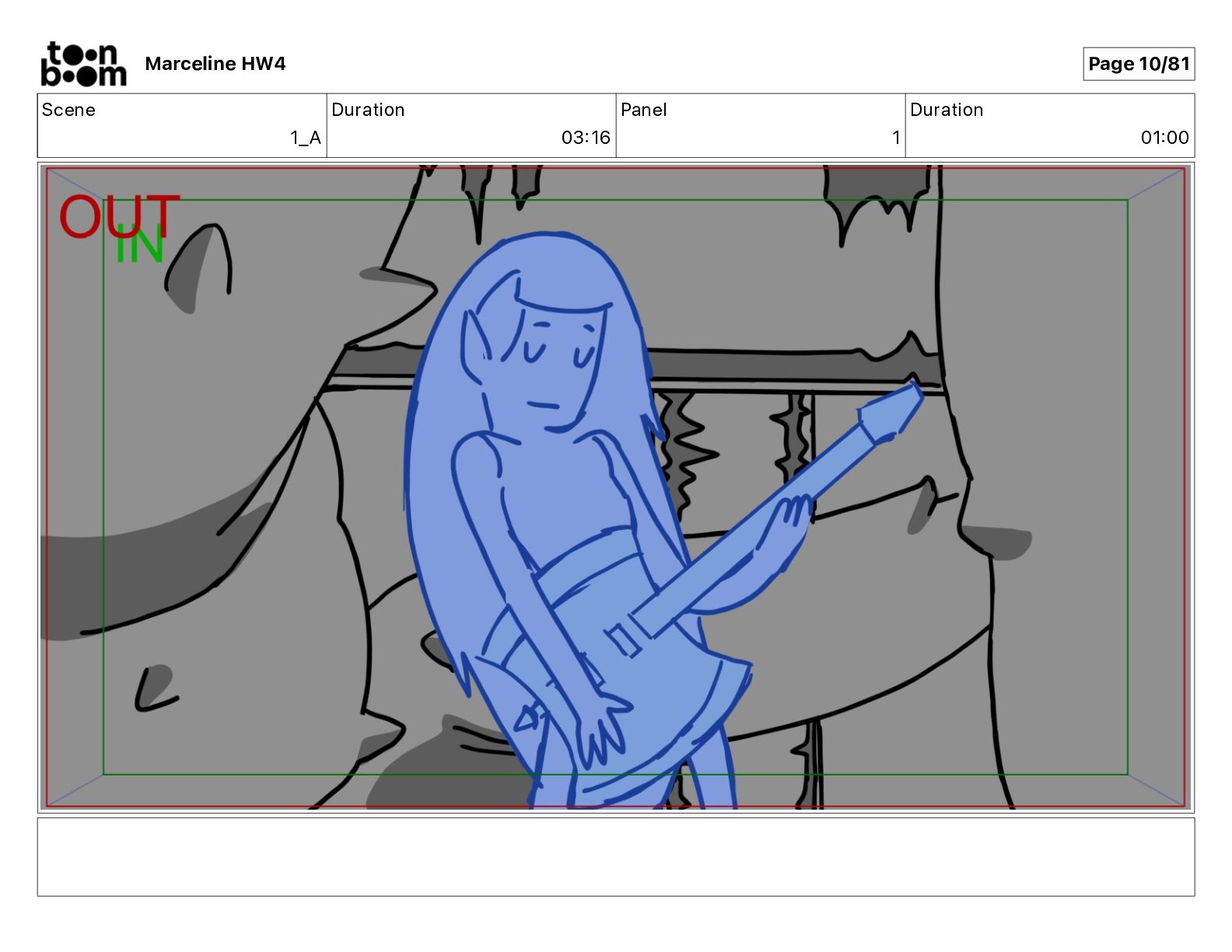Click the storyboard panel with the blue guitarist
The height and width of the screenshot is (952, 1232).
click(x=615, y=487)
